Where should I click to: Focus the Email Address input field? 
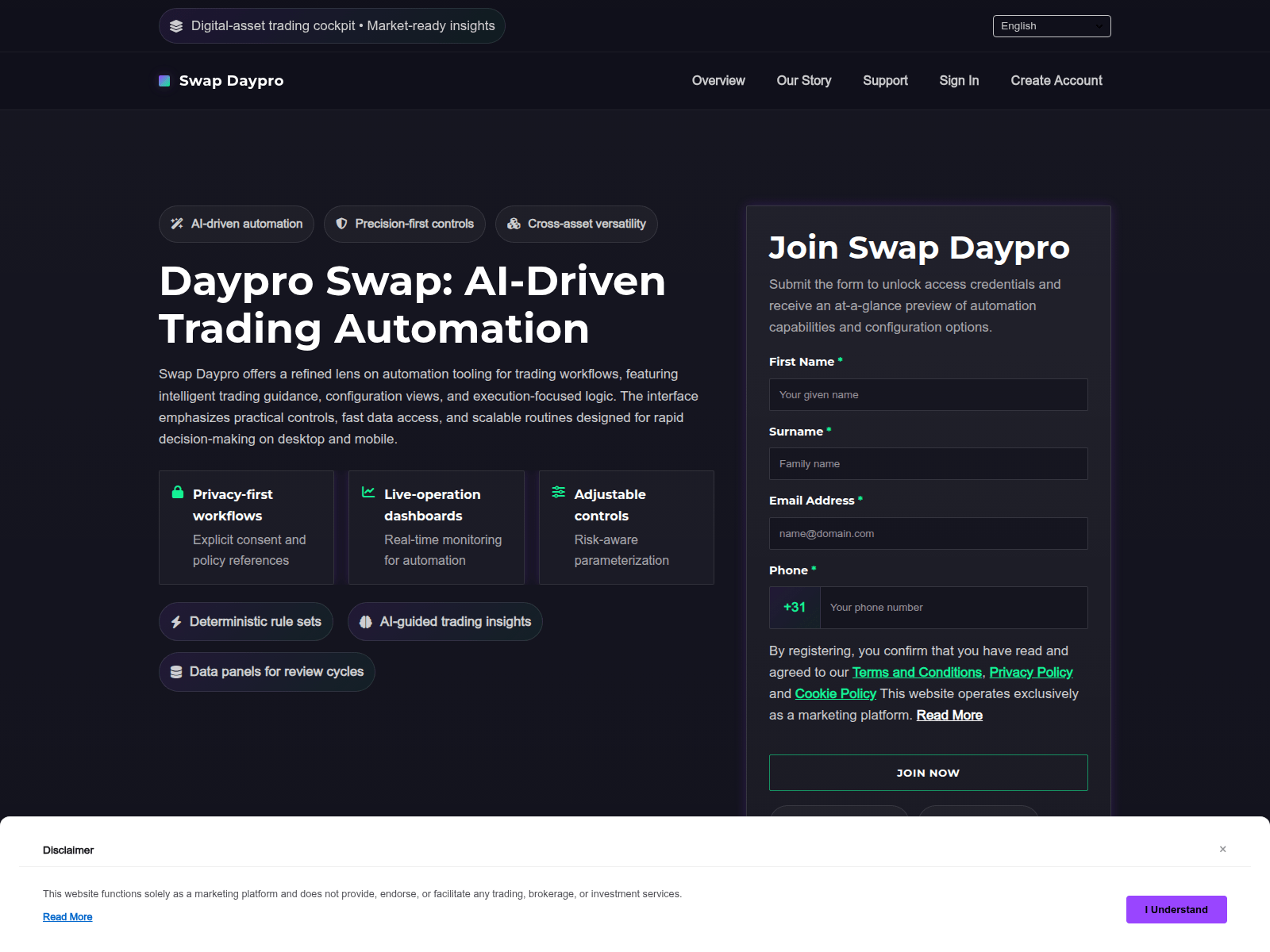click(929, 533)
